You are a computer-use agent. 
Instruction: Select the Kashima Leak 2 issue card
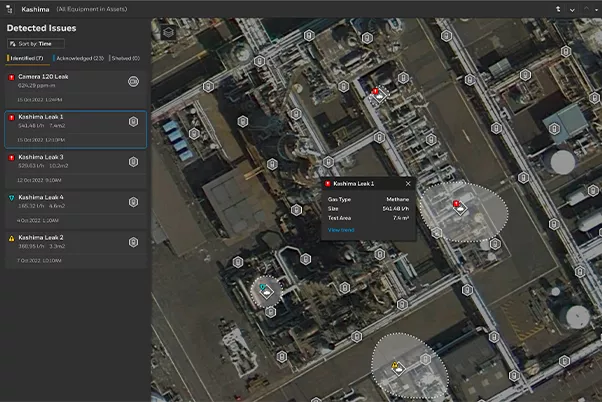click(76, 249)
